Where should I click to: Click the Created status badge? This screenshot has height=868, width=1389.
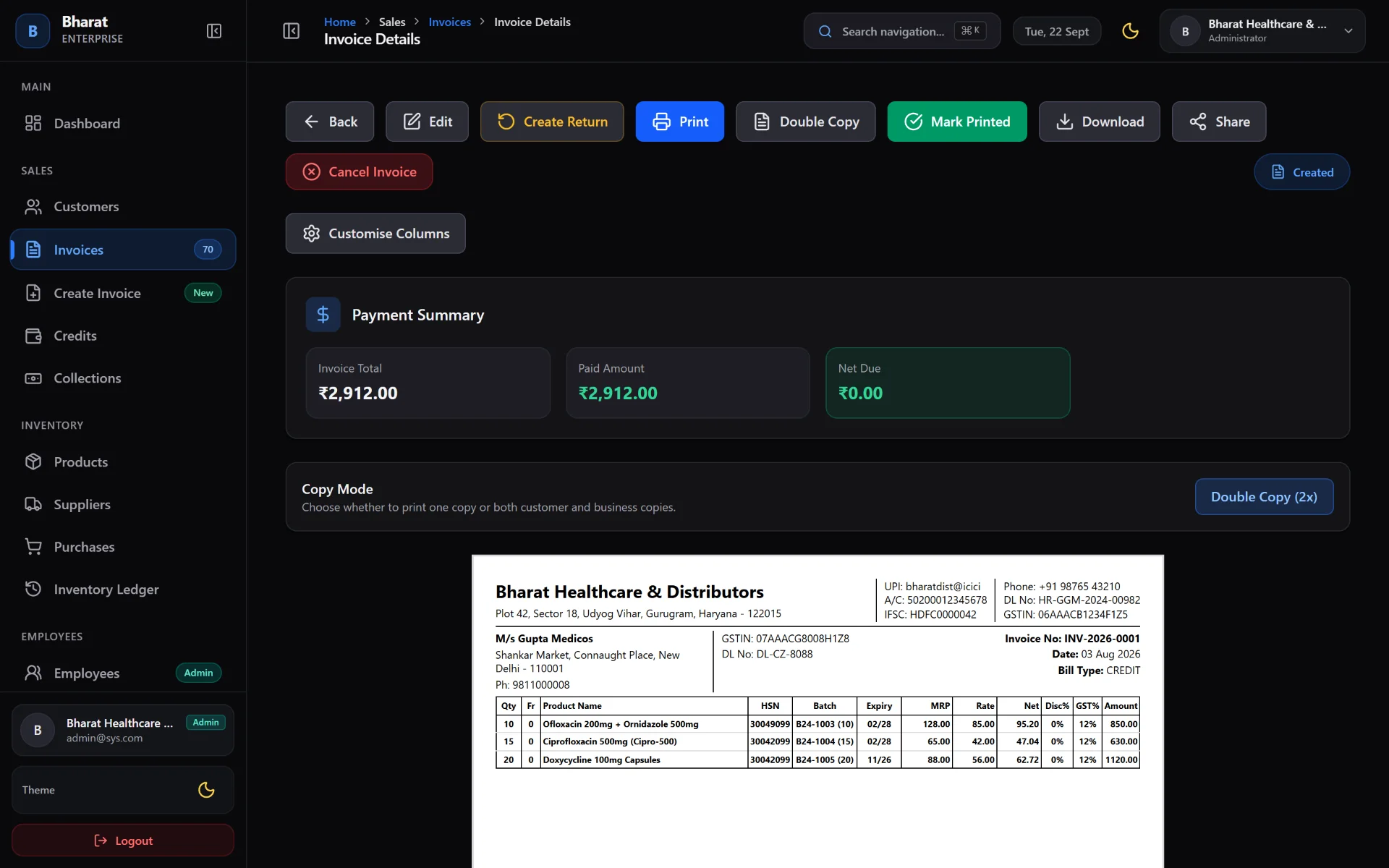coord(1301,172)
